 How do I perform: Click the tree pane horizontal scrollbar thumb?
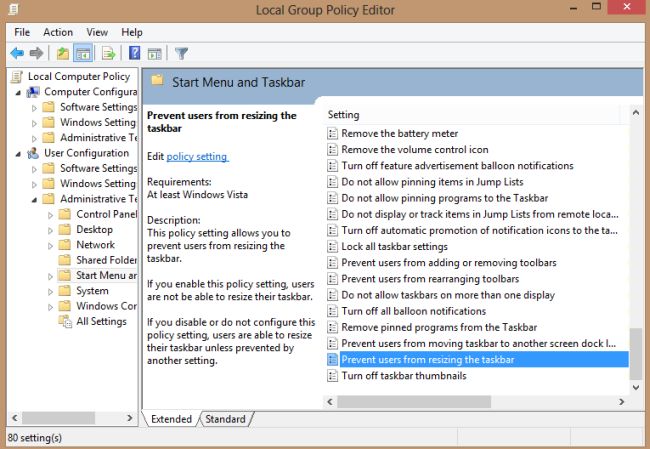[x=58, y=418]
